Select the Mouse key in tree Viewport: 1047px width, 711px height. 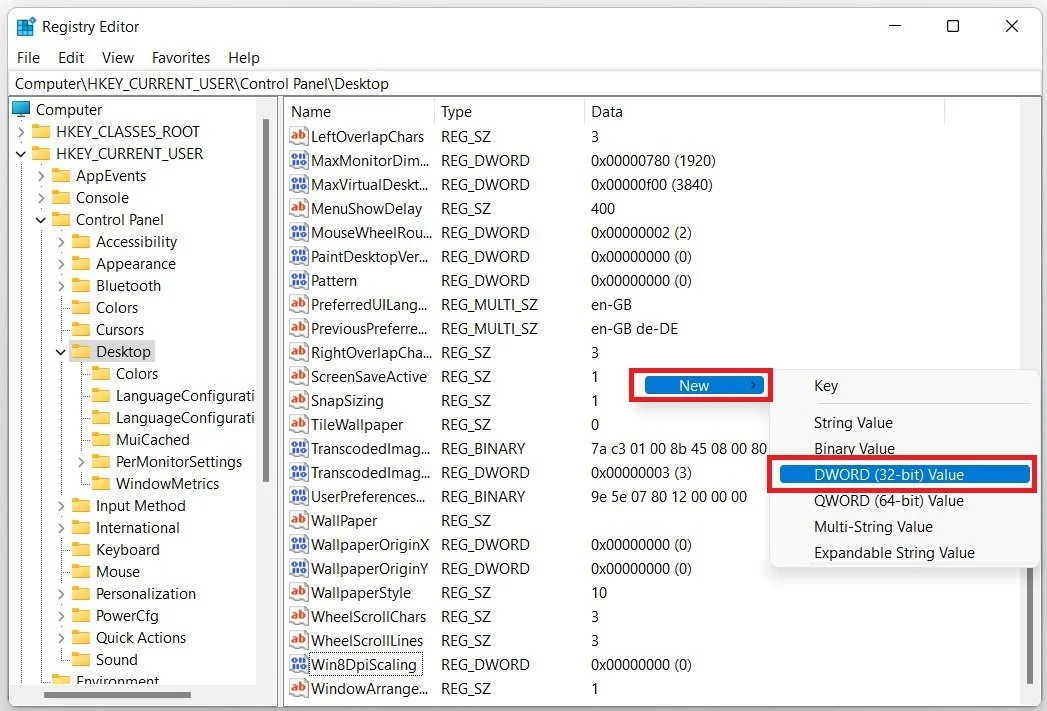[118, 571]
